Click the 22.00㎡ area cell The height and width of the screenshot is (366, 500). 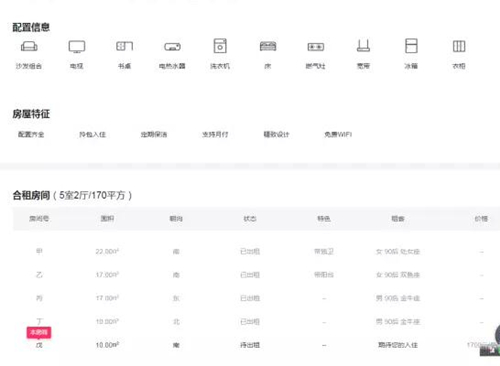(x=107, y=251)
